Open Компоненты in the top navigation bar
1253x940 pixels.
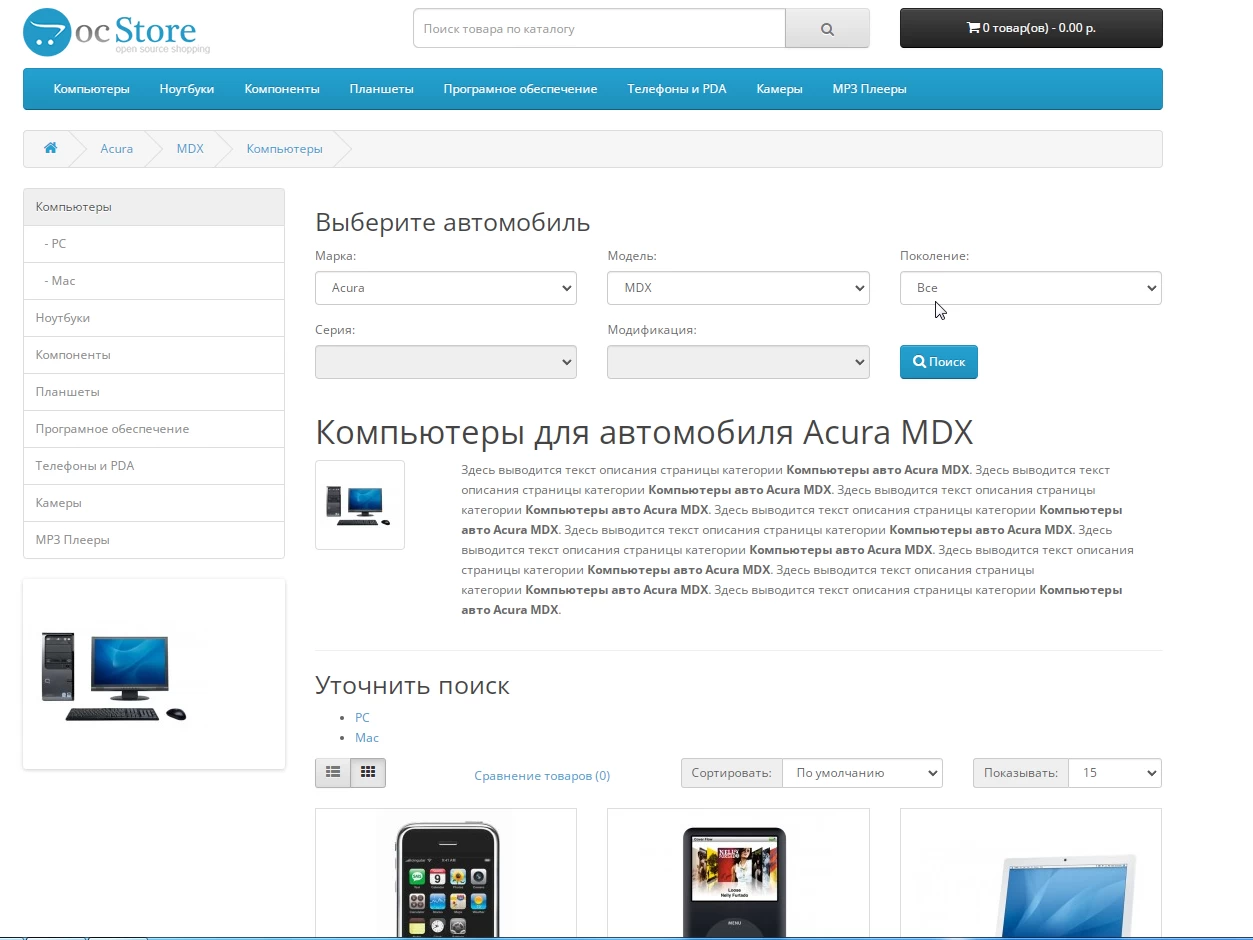click(282, 89)
